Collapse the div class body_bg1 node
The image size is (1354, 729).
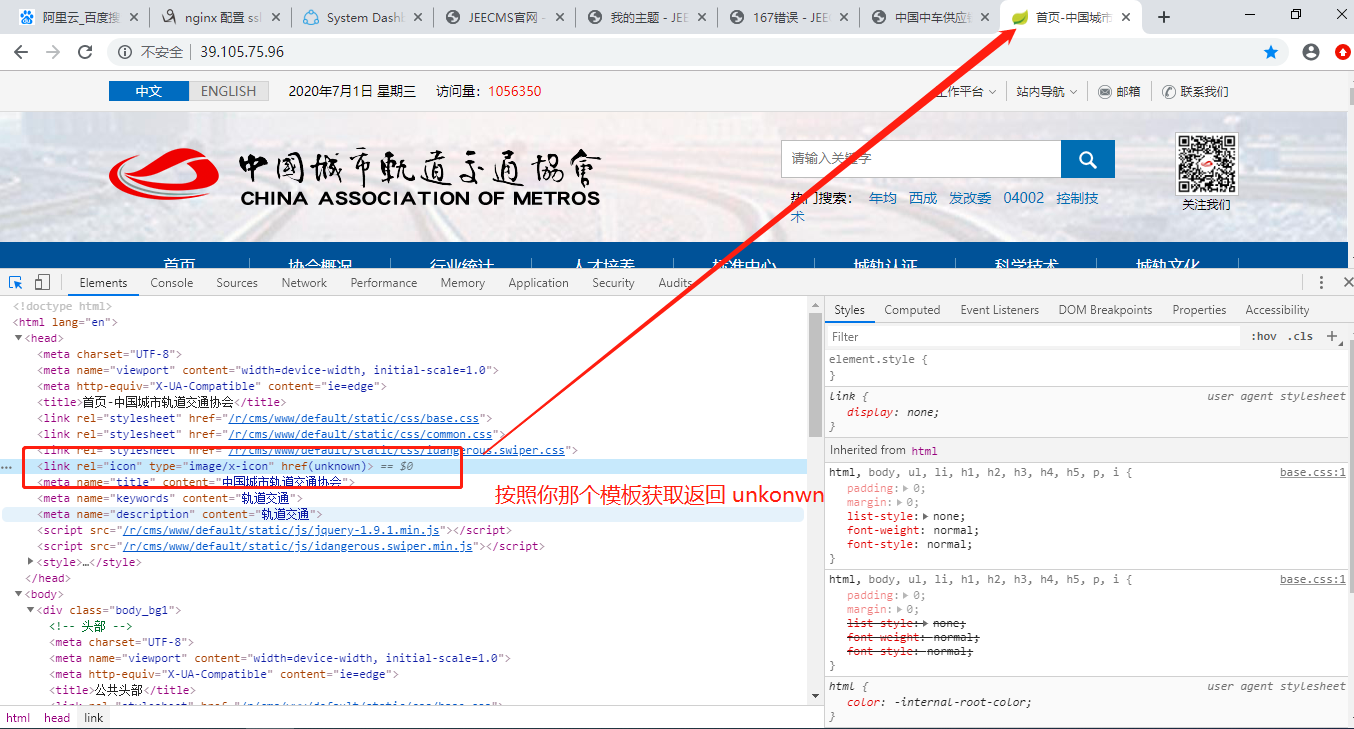point(31,610)
